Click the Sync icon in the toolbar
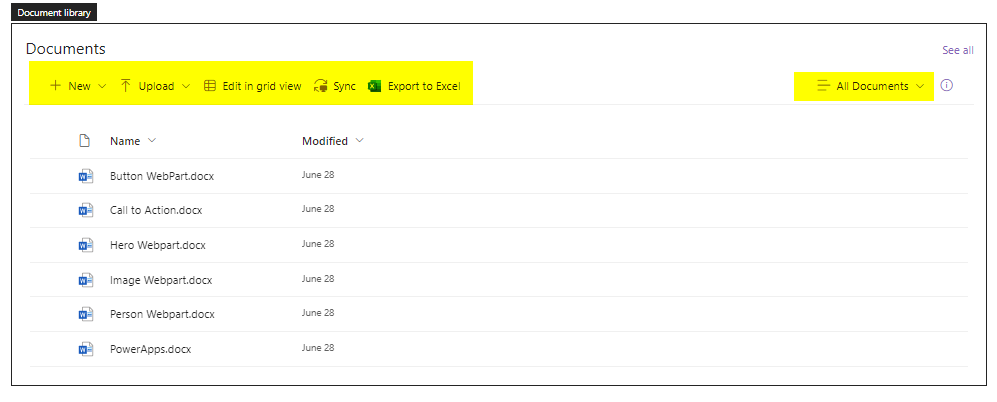The height and width of the screenshot is (402, 997). point(321,86)
